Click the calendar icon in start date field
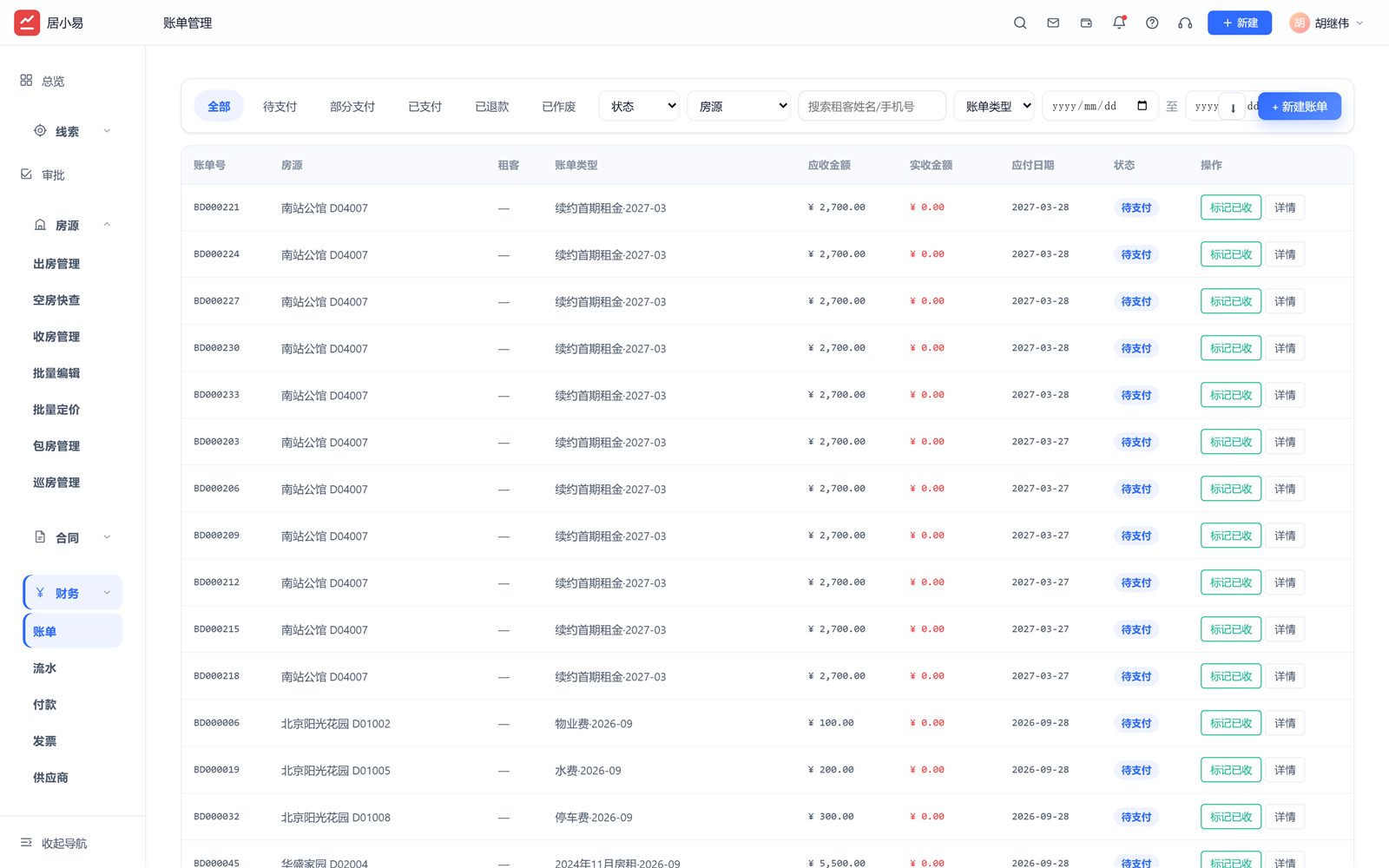The width and height of the screenshot is (1389, 868). 1142,106
